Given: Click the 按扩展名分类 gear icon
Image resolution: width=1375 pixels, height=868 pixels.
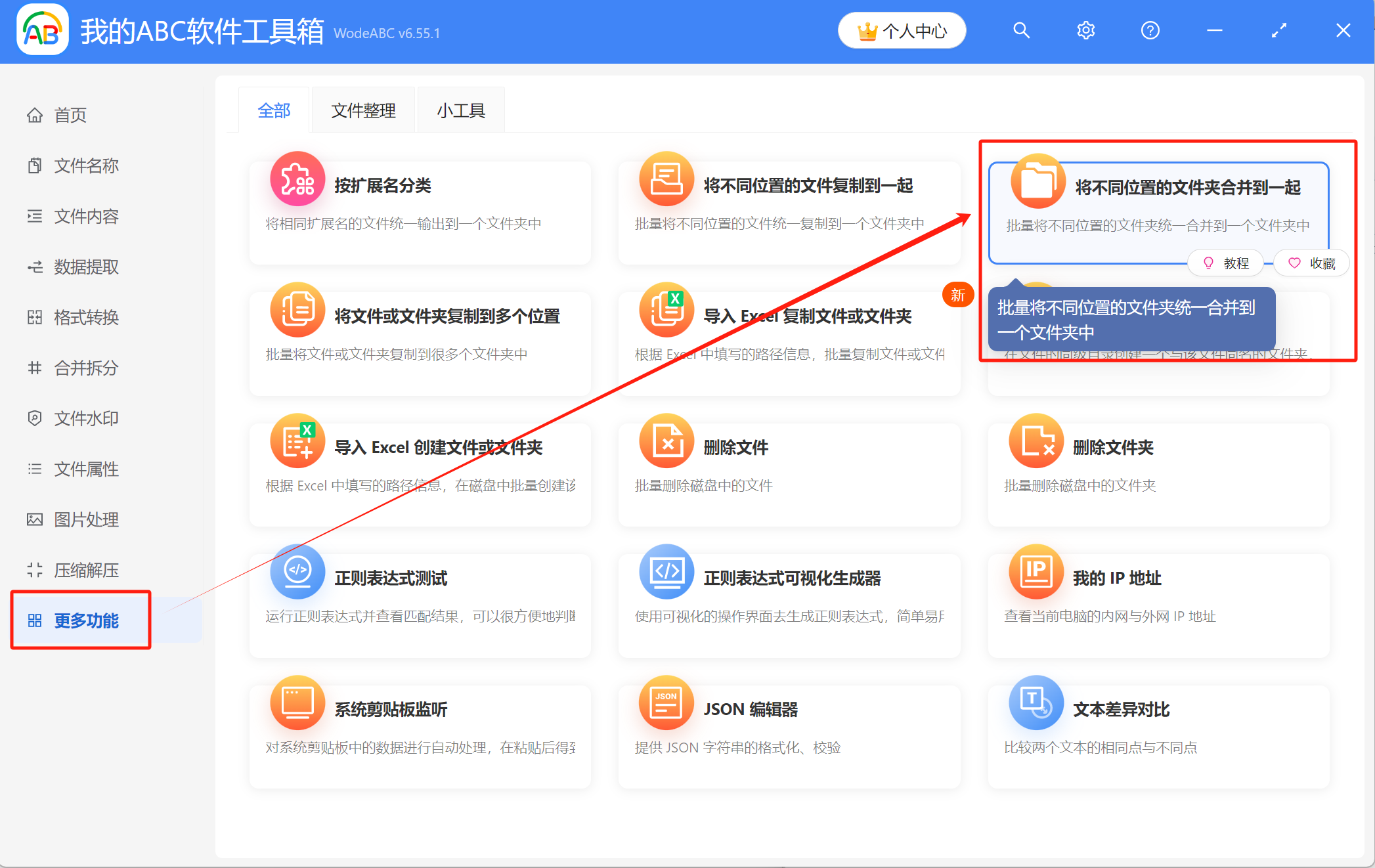Looking at the screenshot, I should tap(297, 178).
